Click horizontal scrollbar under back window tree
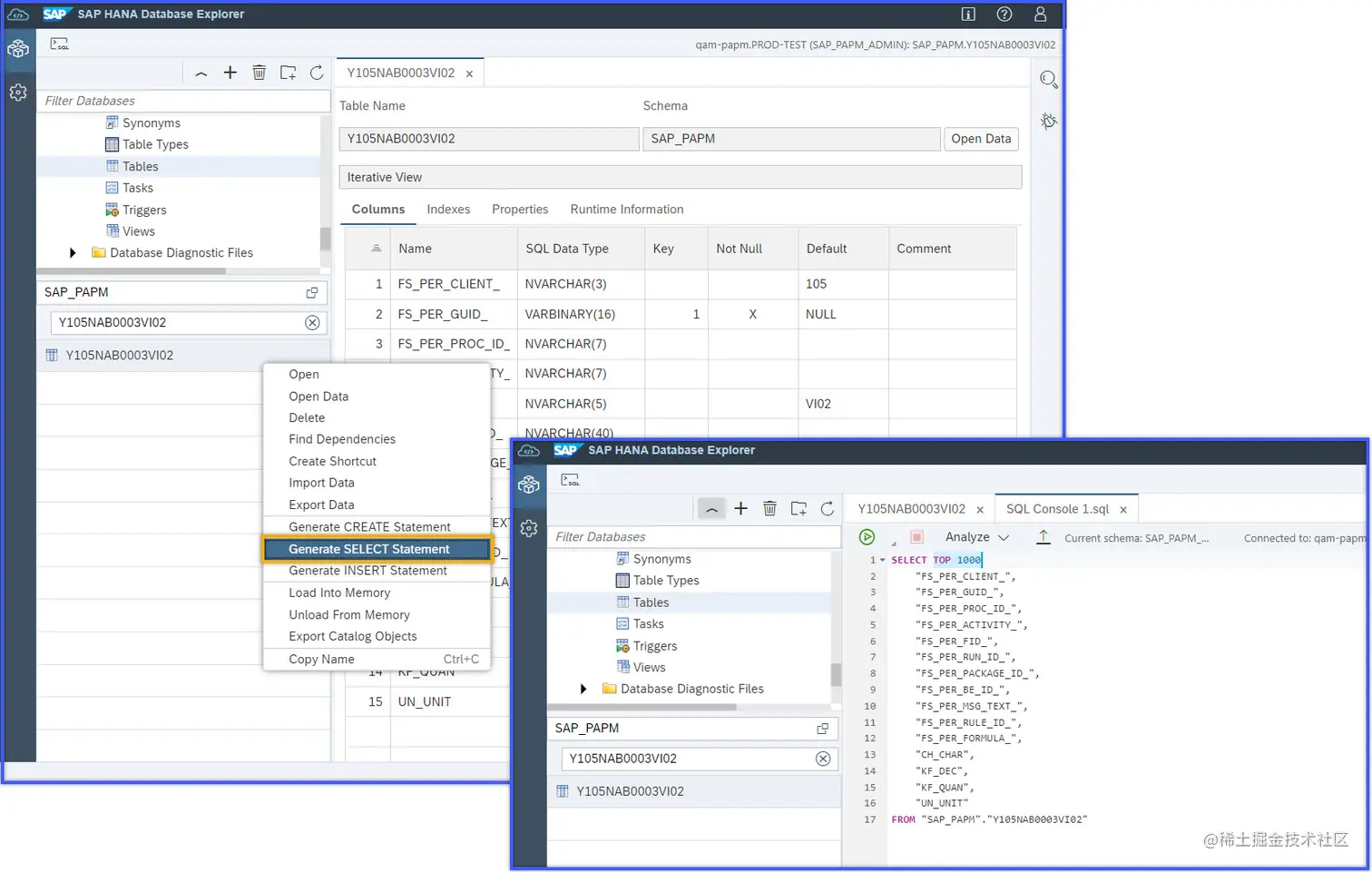This screenshot has height=872, width=1372. point(132,270)
